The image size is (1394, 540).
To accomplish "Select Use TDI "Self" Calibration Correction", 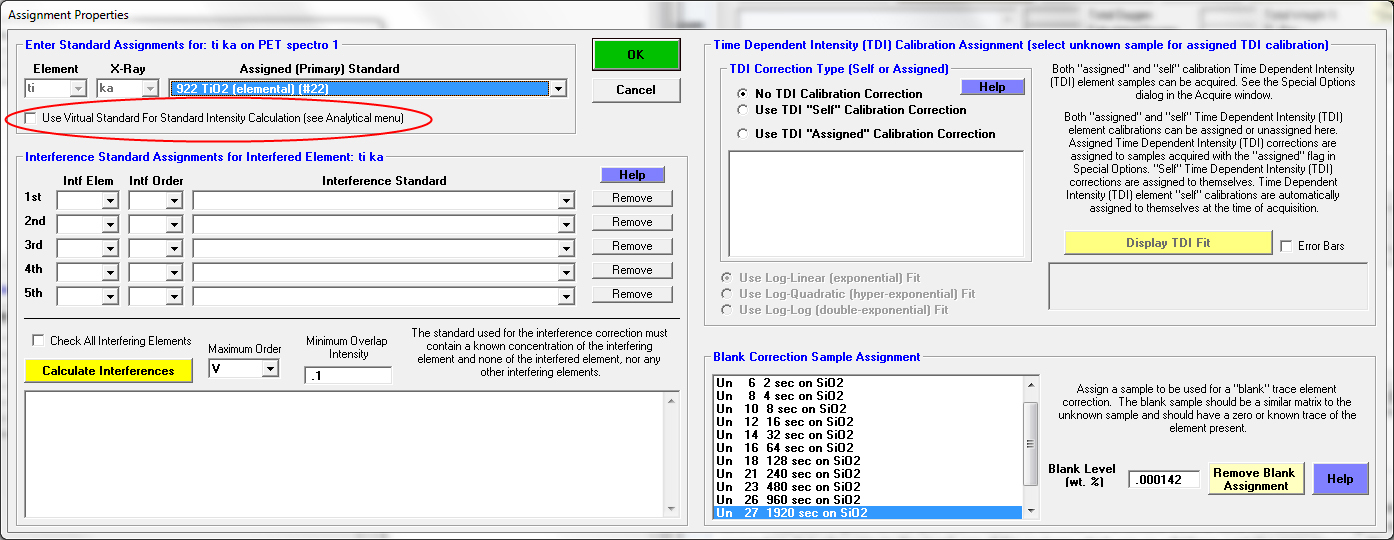I will coord(743,110).
